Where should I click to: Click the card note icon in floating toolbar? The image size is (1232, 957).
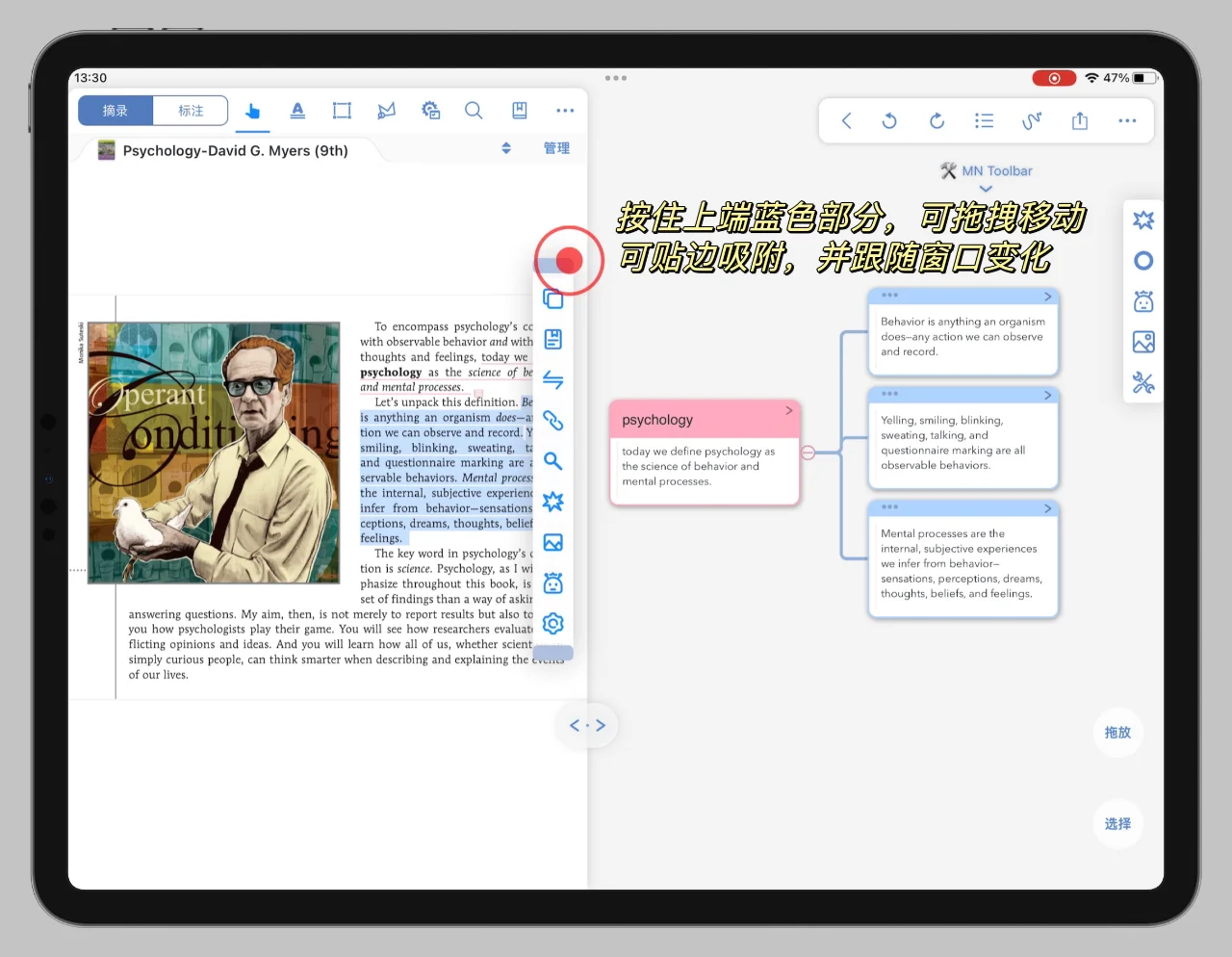[553, 339]
